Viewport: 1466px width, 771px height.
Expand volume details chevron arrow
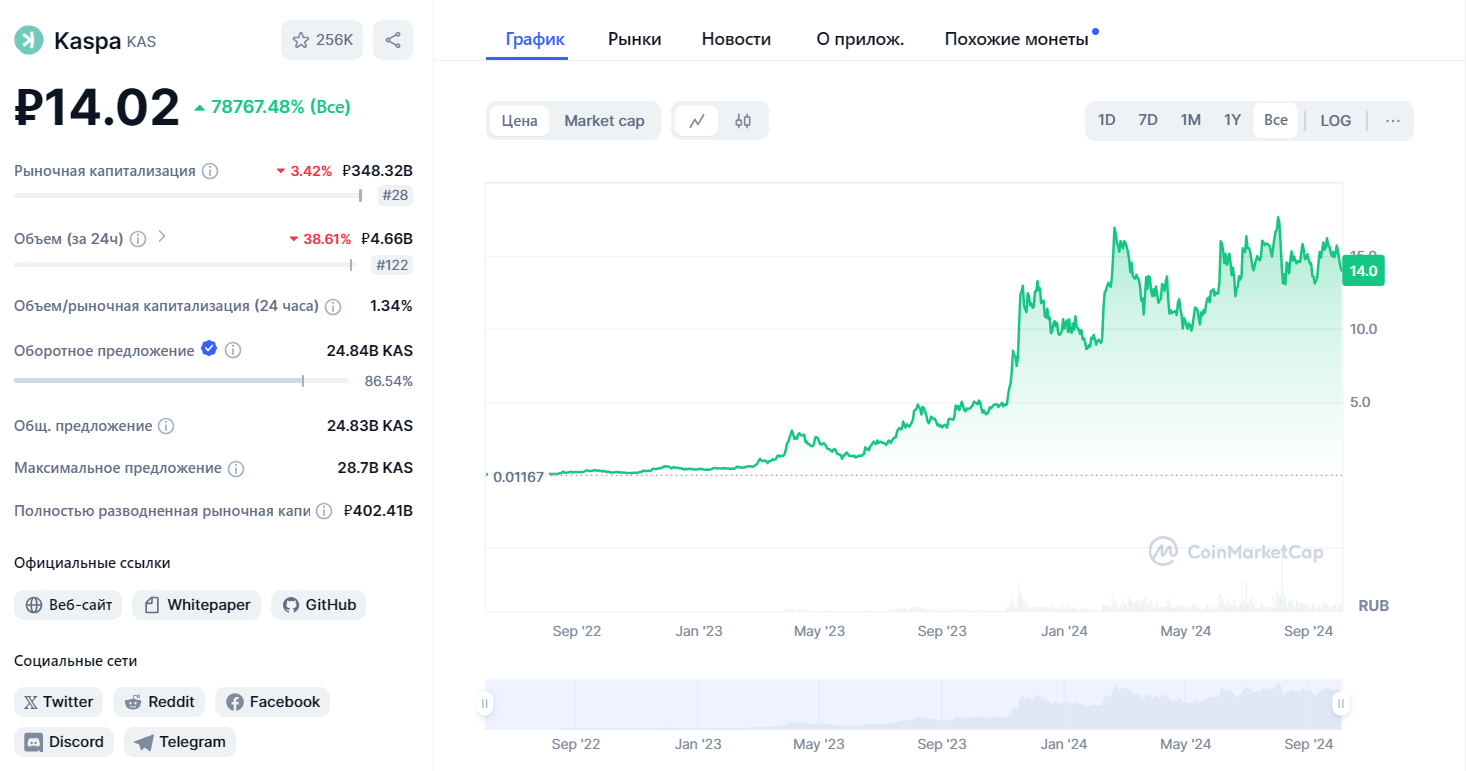(162, 238)
